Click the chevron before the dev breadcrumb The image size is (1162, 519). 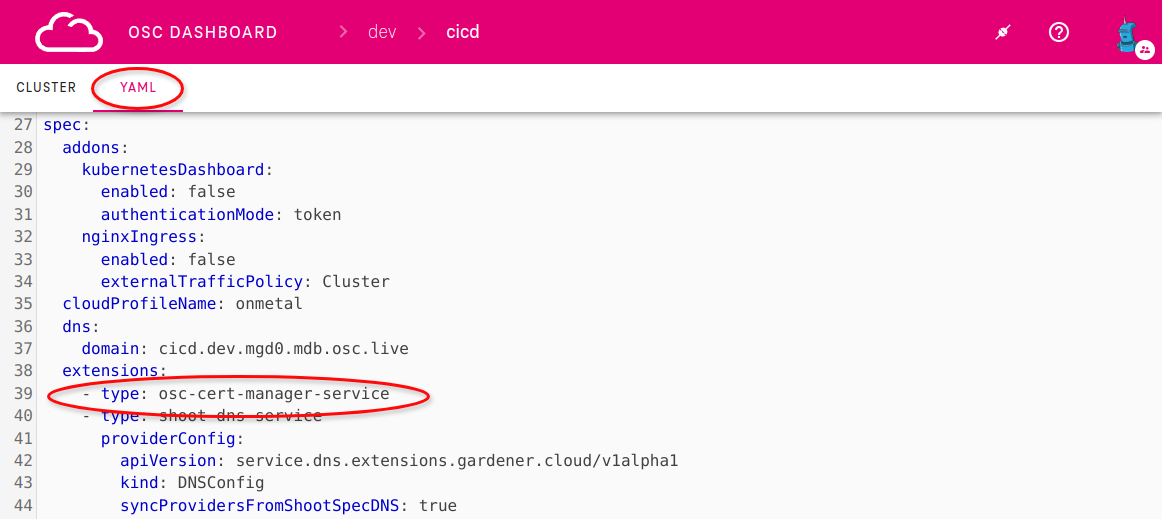pyautogui.click(x=343, y=32)
